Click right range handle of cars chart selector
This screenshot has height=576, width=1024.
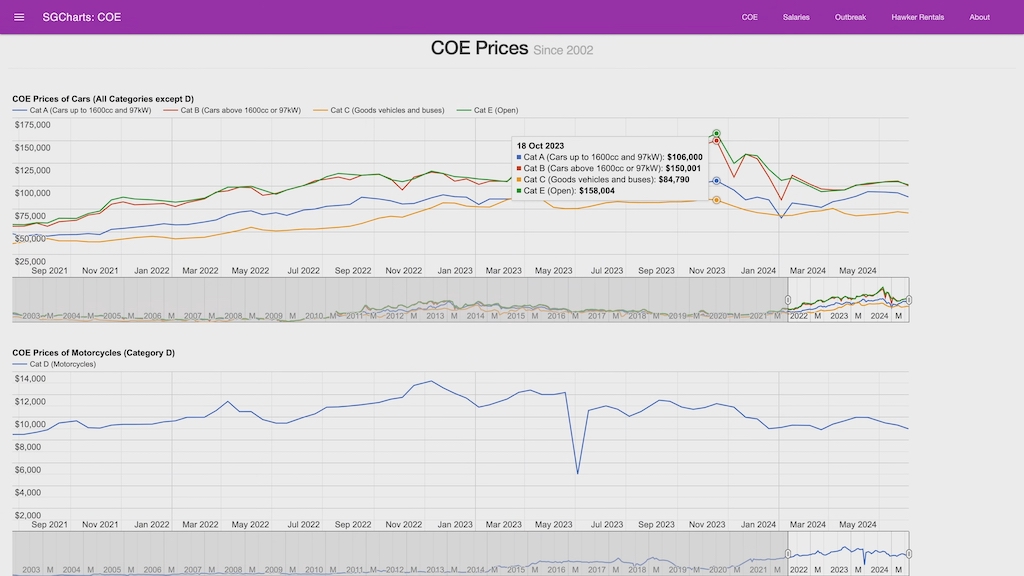(x=909, y=300)
